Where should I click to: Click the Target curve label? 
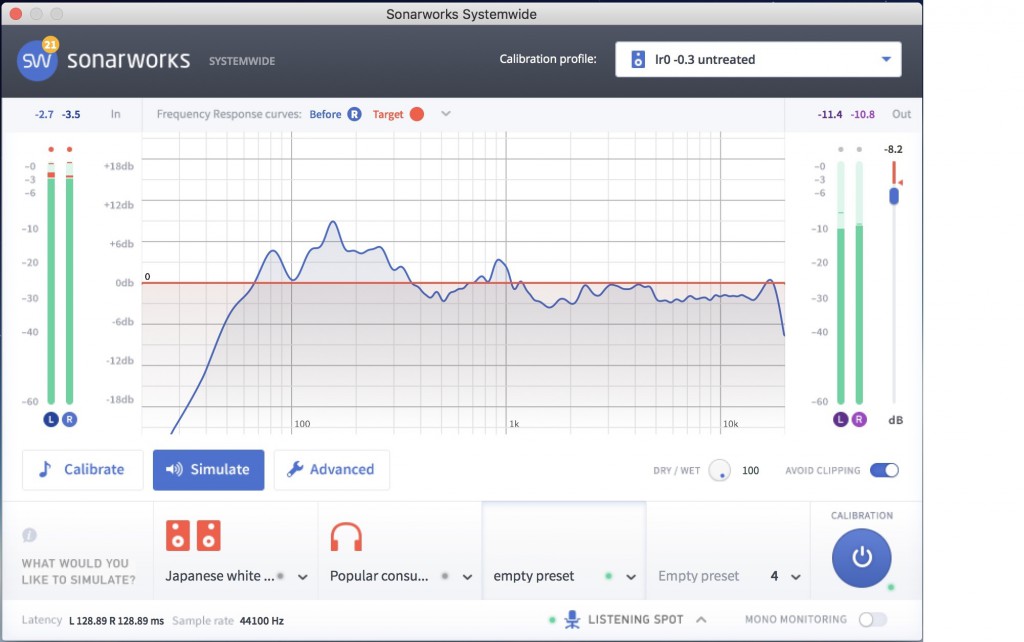[388, 114]
